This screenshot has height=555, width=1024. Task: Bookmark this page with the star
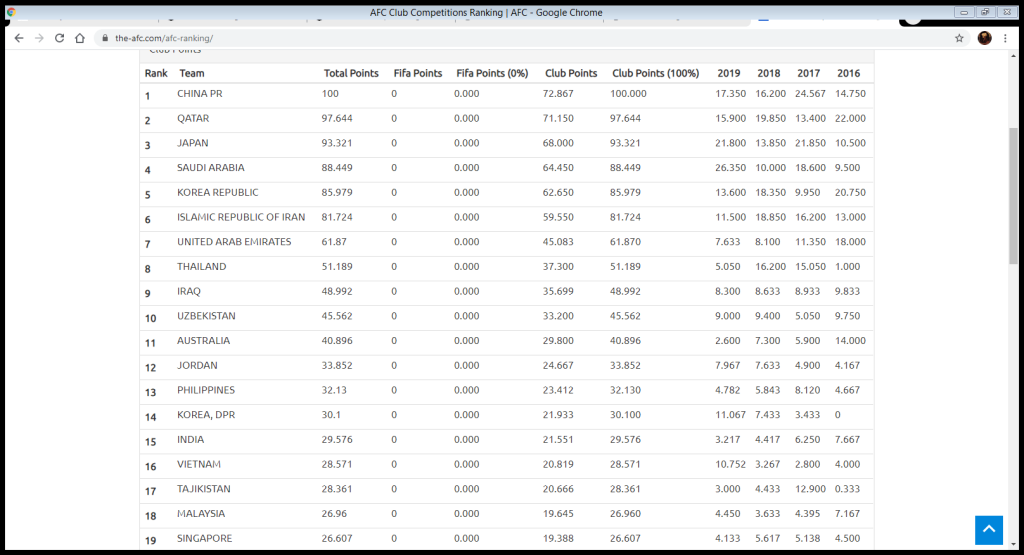959,39
